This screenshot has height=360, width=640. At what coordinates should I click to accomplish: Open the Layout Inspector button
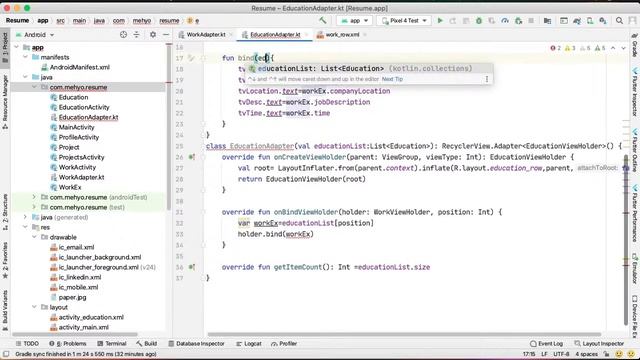[x=599, y=344]
